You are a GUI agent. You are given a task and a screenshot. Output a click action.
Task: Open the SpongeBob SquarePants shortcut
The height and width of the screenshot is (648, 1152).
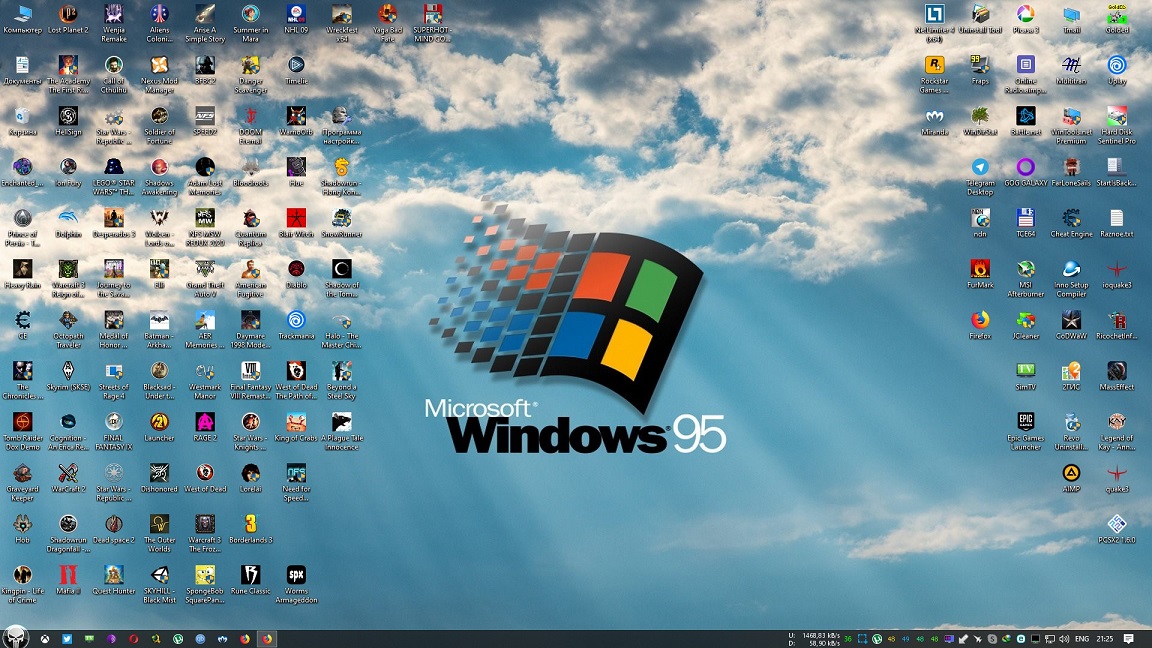(x=205, y=582)
